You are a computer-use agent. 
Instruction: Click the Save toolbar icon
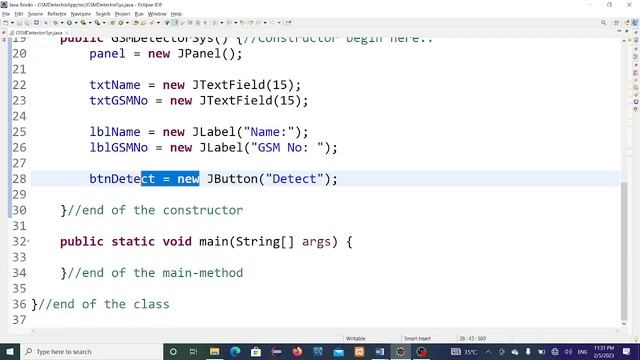20,23
